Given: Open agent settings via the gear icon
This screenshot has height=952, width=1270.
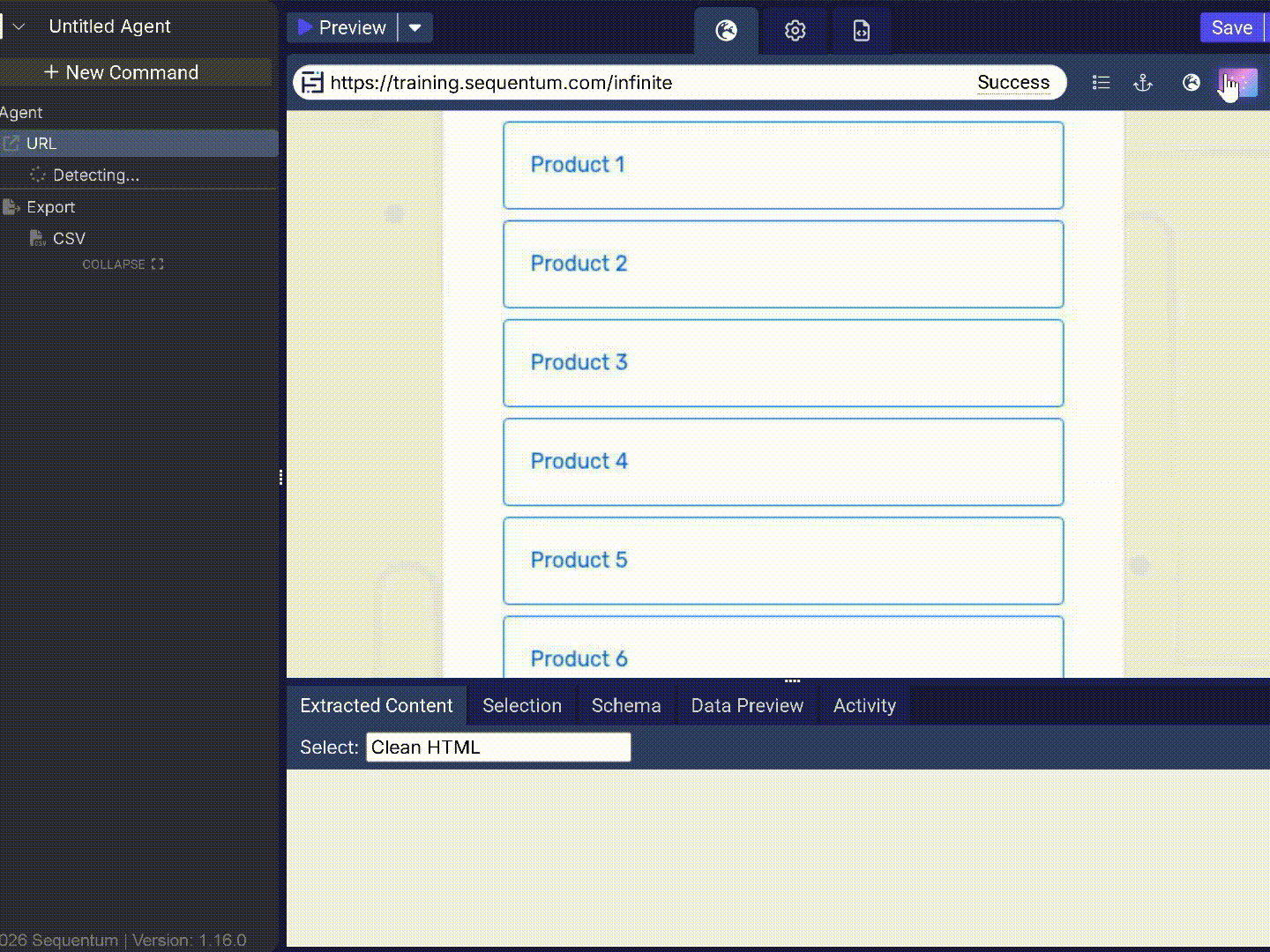Looking at the screenshot, I should [795, 30].
